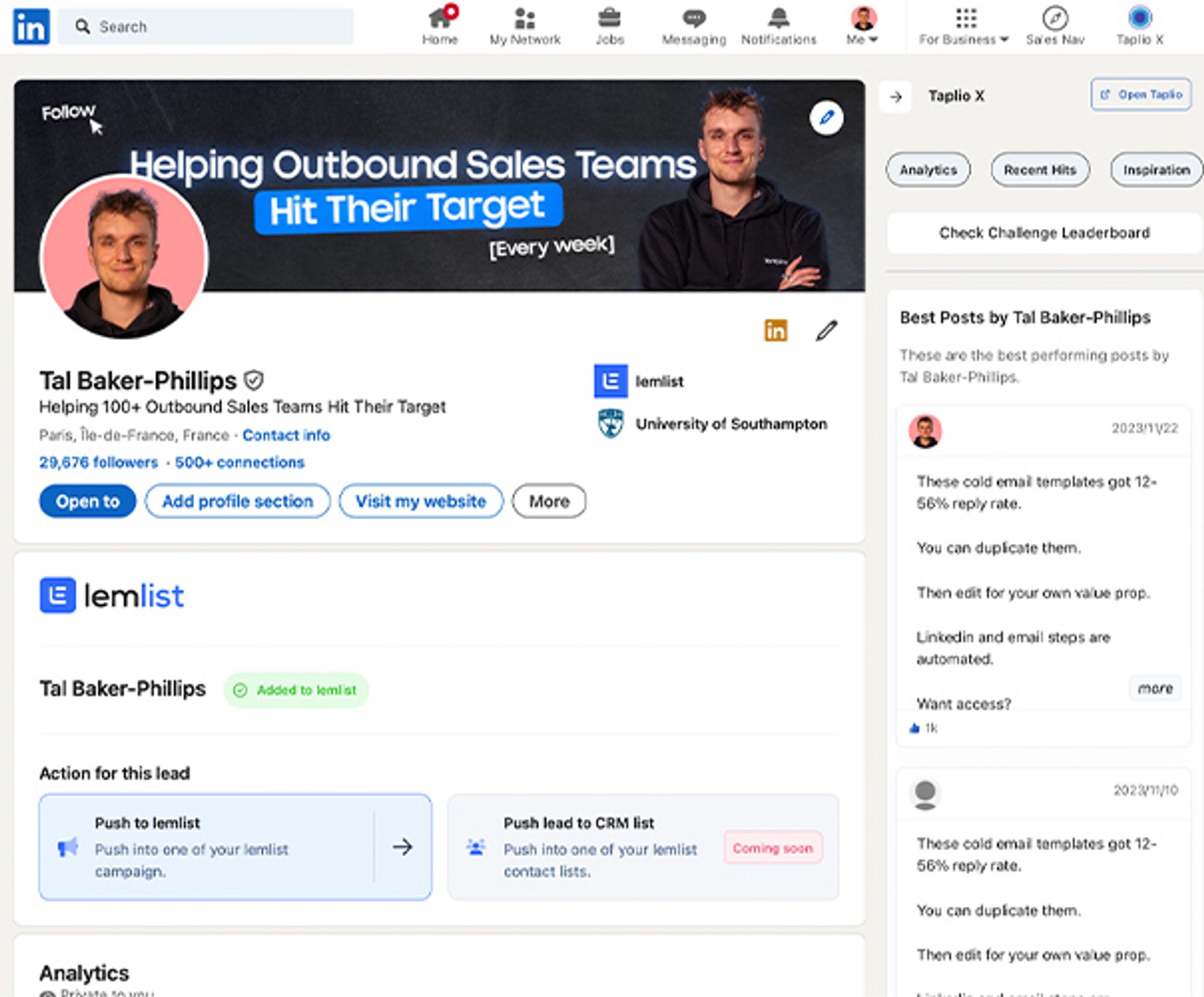This screenshot has height=997, width=1204.
Task: Click the arrow on Push to lemlist
Action: click(x=402, y=847)
